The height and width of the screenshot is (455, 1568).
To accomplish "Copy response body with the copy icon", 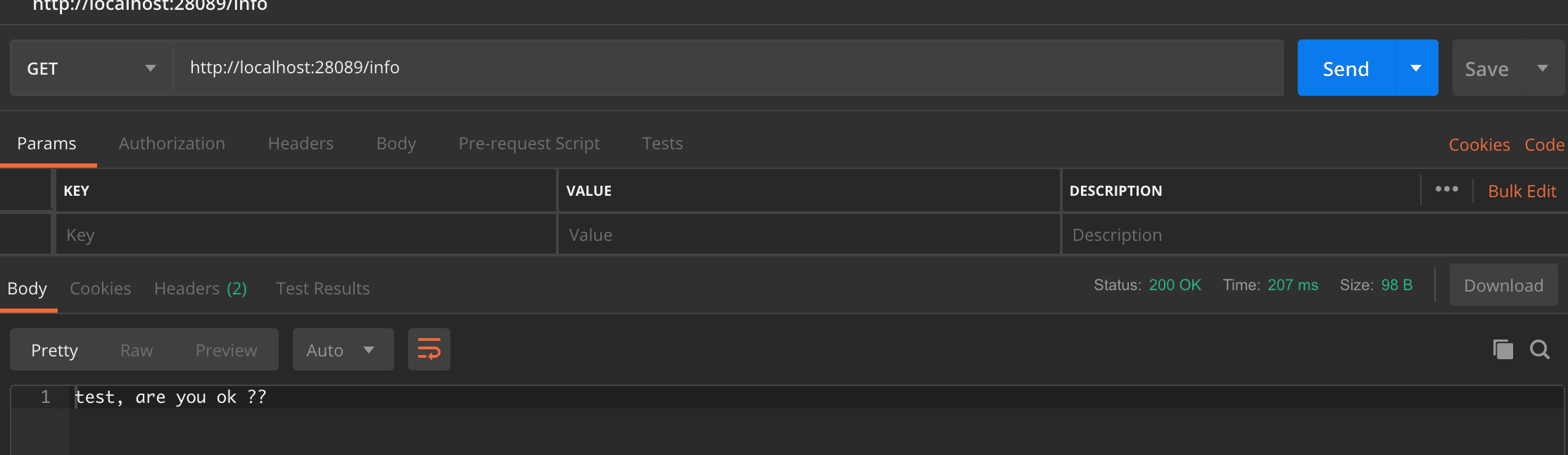I will coord(1503,349).
